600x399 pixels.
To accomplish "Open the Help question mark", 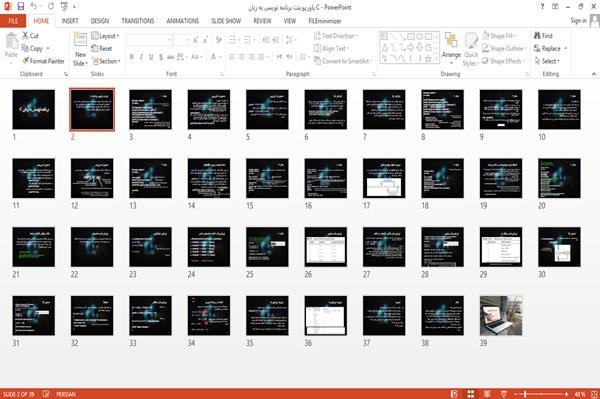I will [x=542, y=7].
